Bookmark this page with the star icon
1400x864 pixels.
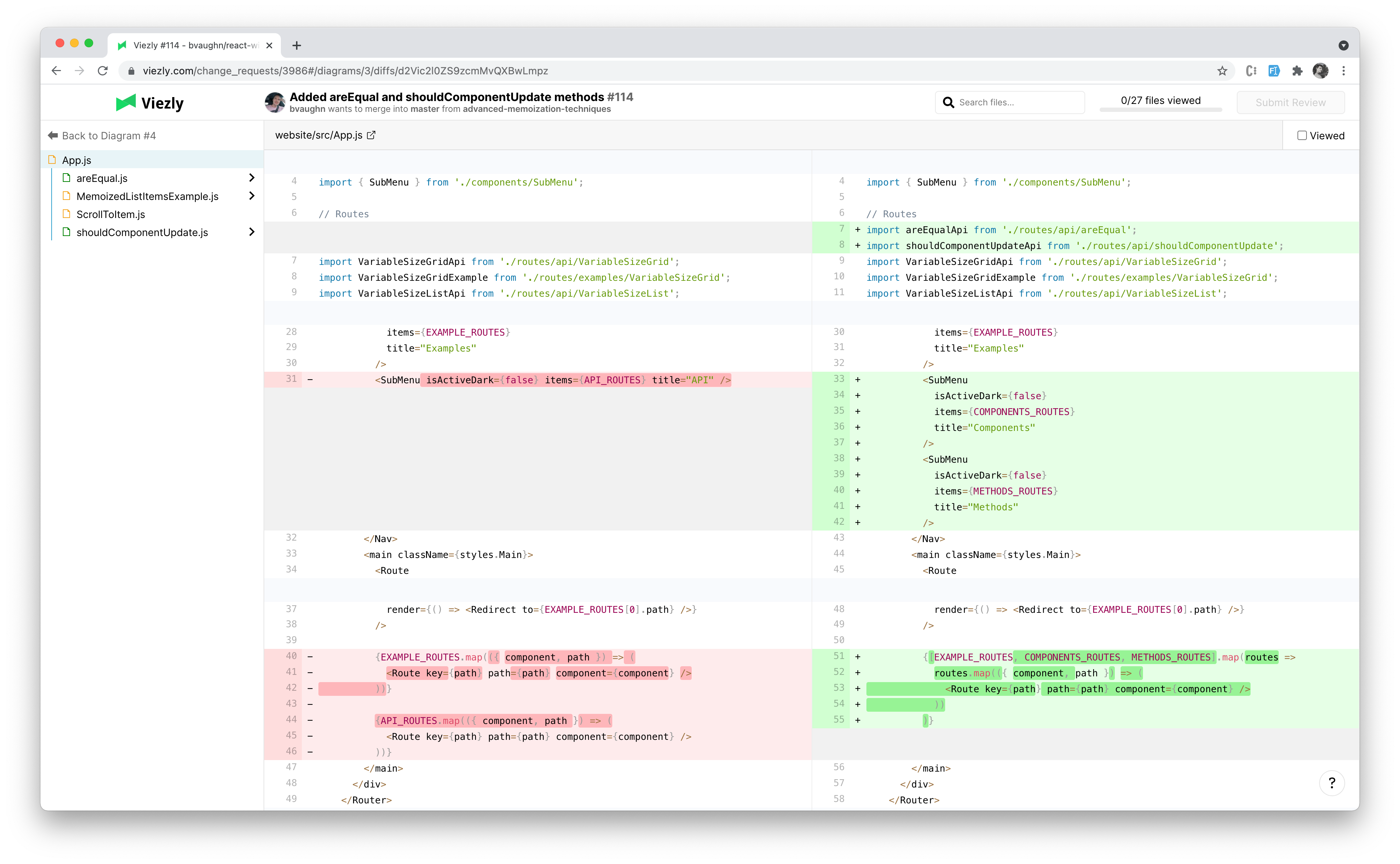[1222, 71]
